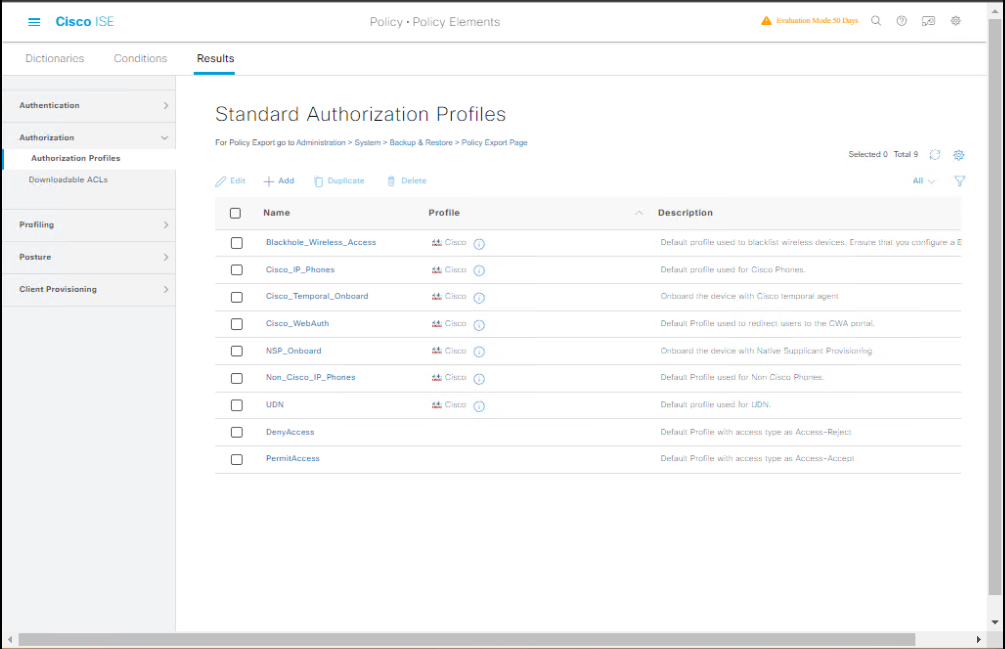Viewport: 1005px width, 649px height.
Task: Show info for Non_Cisco_IP_Phones profile
Action: 479,379
